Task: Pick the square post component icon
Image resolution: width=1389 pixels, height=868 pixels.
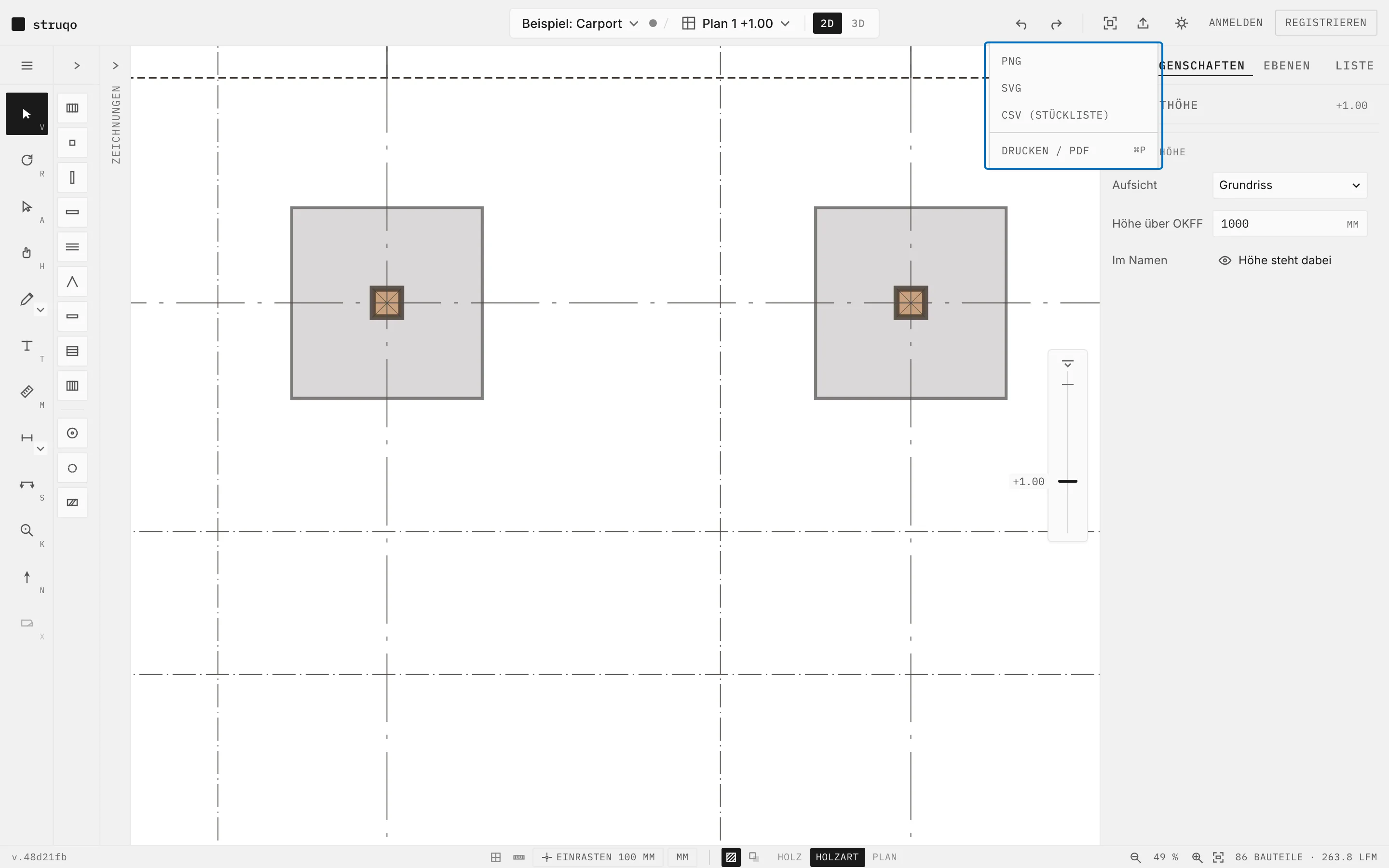Action: [72, 143]
